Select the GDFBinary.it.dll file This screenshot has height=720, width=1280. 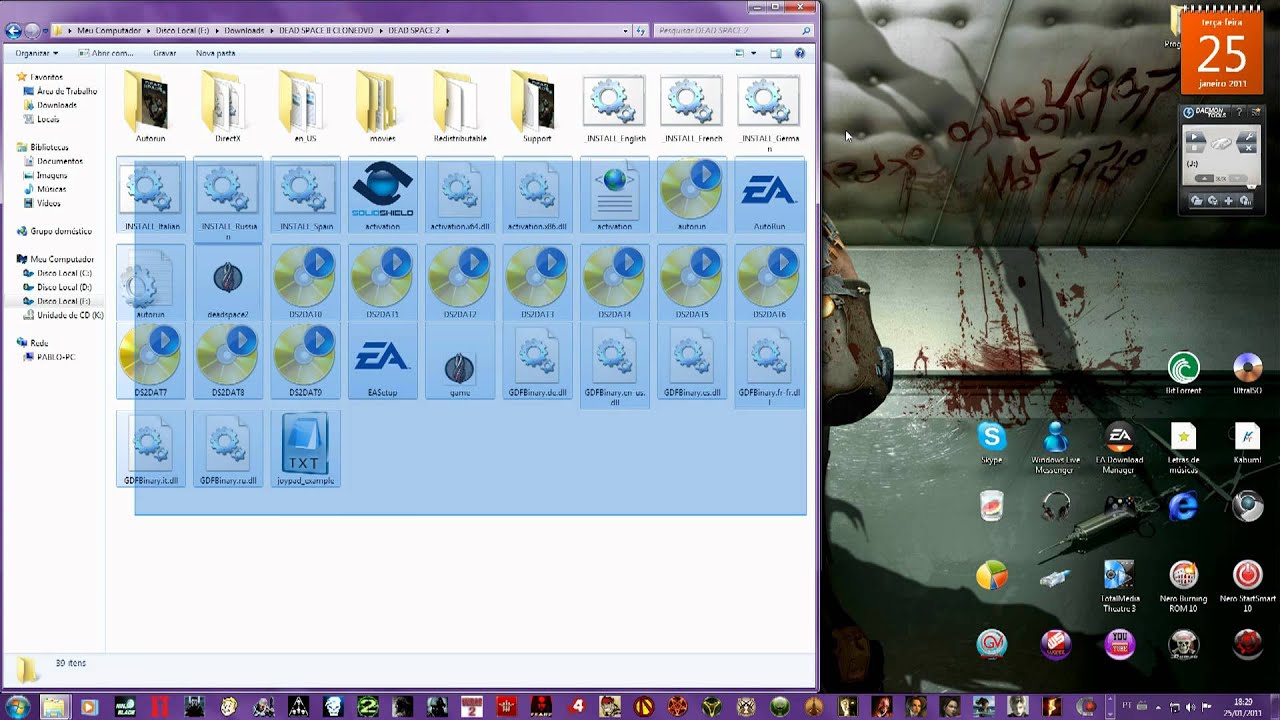click(x=150, y=450)
